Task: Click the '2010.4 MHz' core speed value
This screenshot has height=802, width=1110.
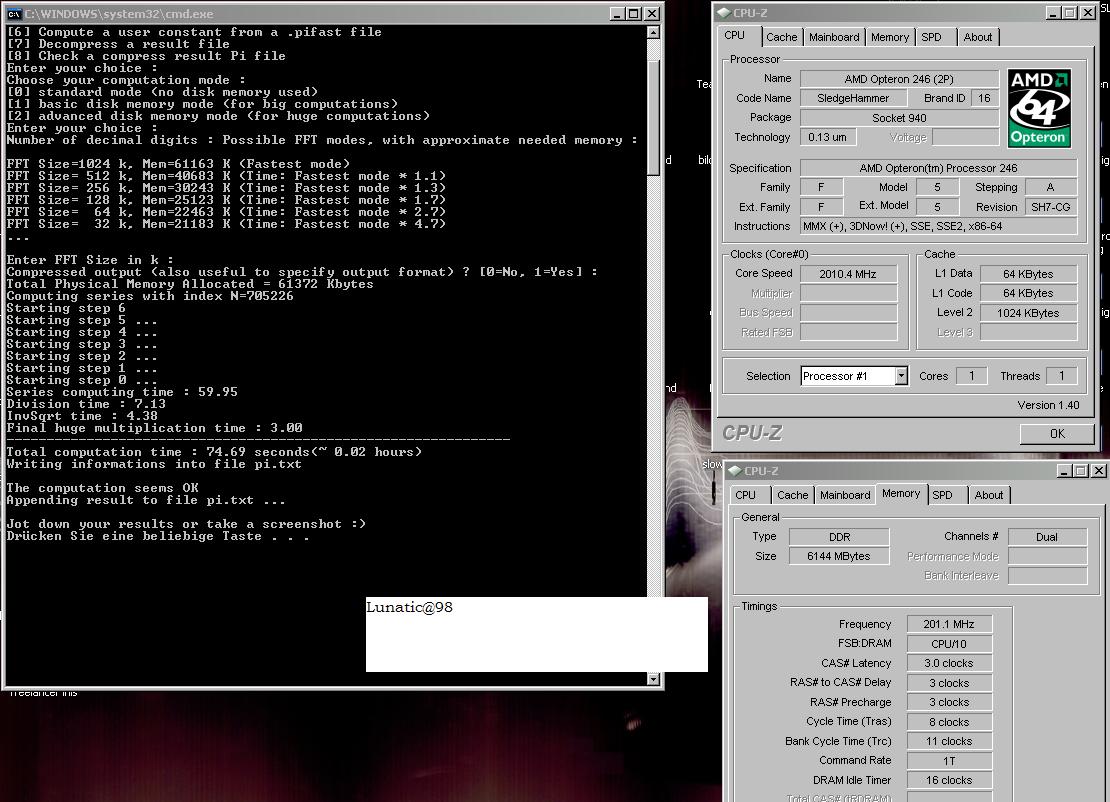Action: coord(848,274)
